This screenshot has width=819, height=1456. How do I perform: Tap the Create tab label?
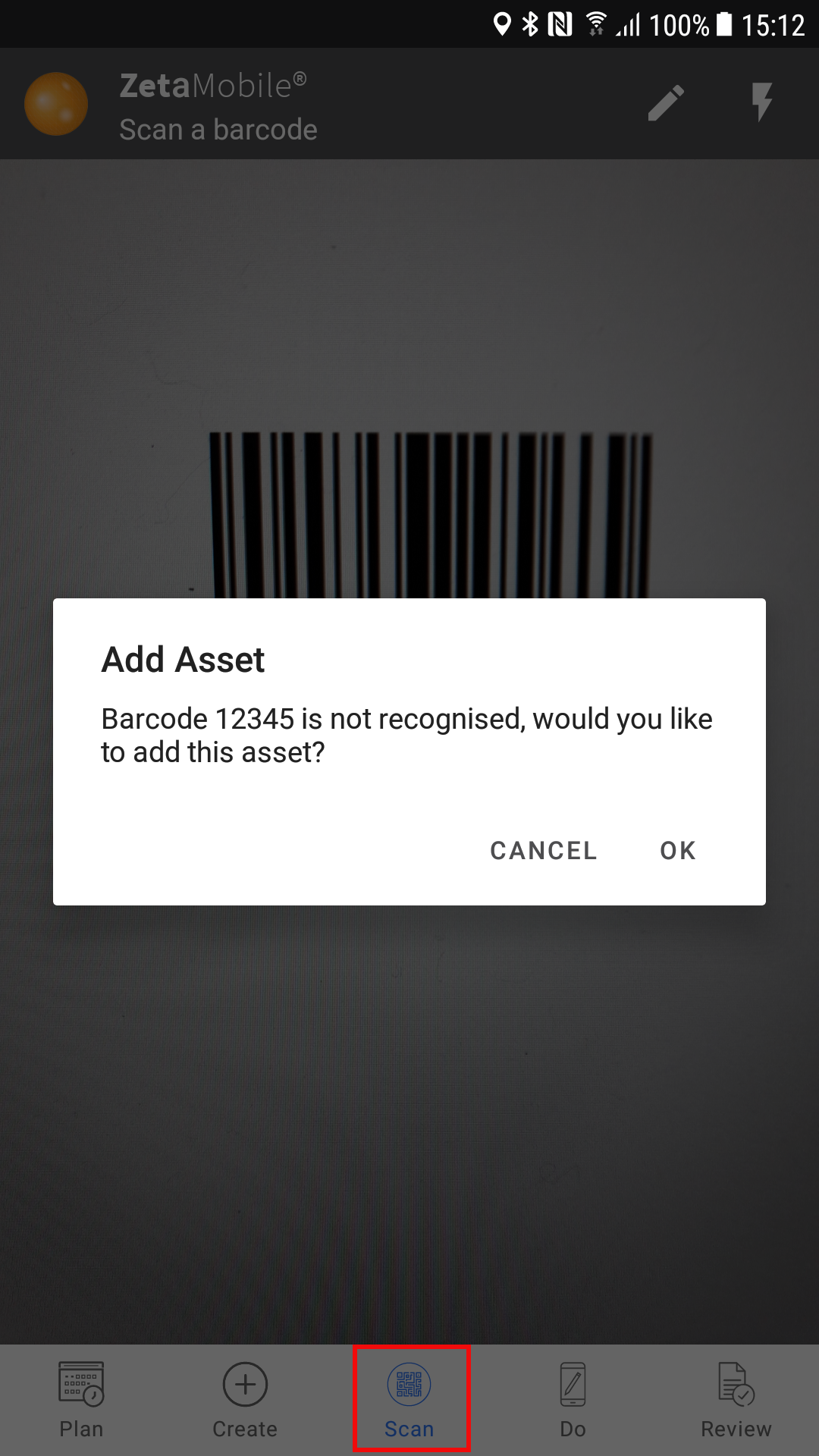pyautogui.click(x=245, y=1429)
